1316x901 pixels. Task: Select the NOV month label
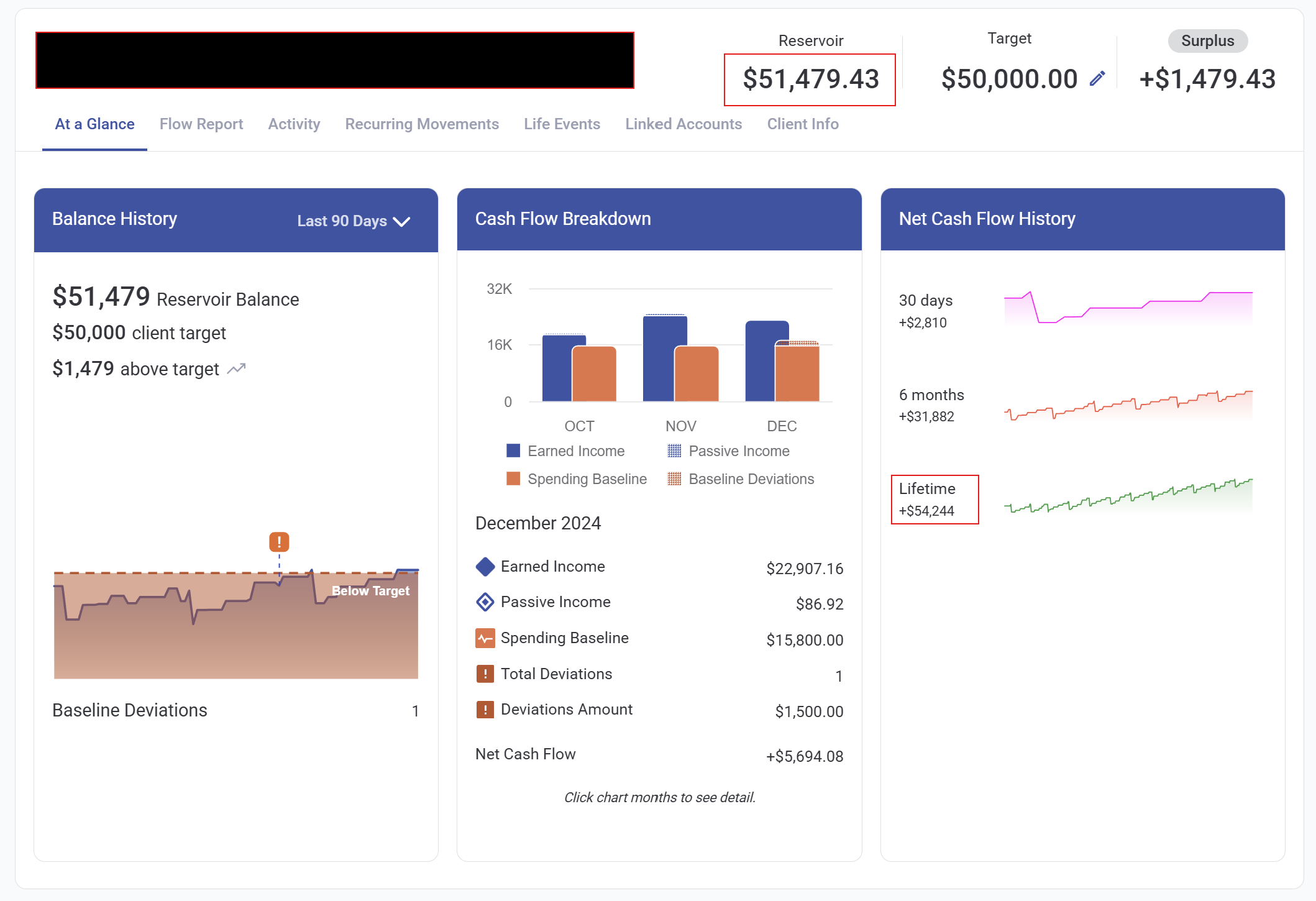[x=680, y=426]
